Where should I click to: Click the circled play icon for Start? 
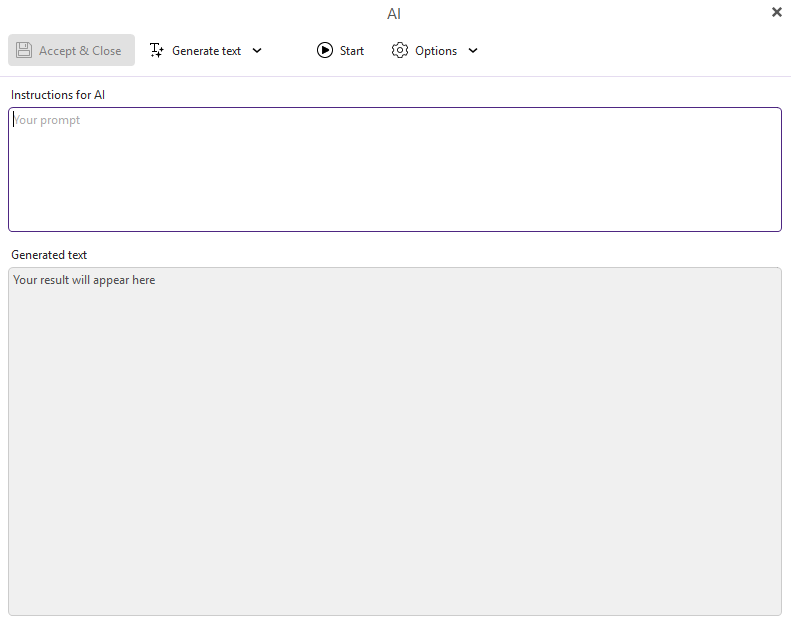[x=325, y=50]
